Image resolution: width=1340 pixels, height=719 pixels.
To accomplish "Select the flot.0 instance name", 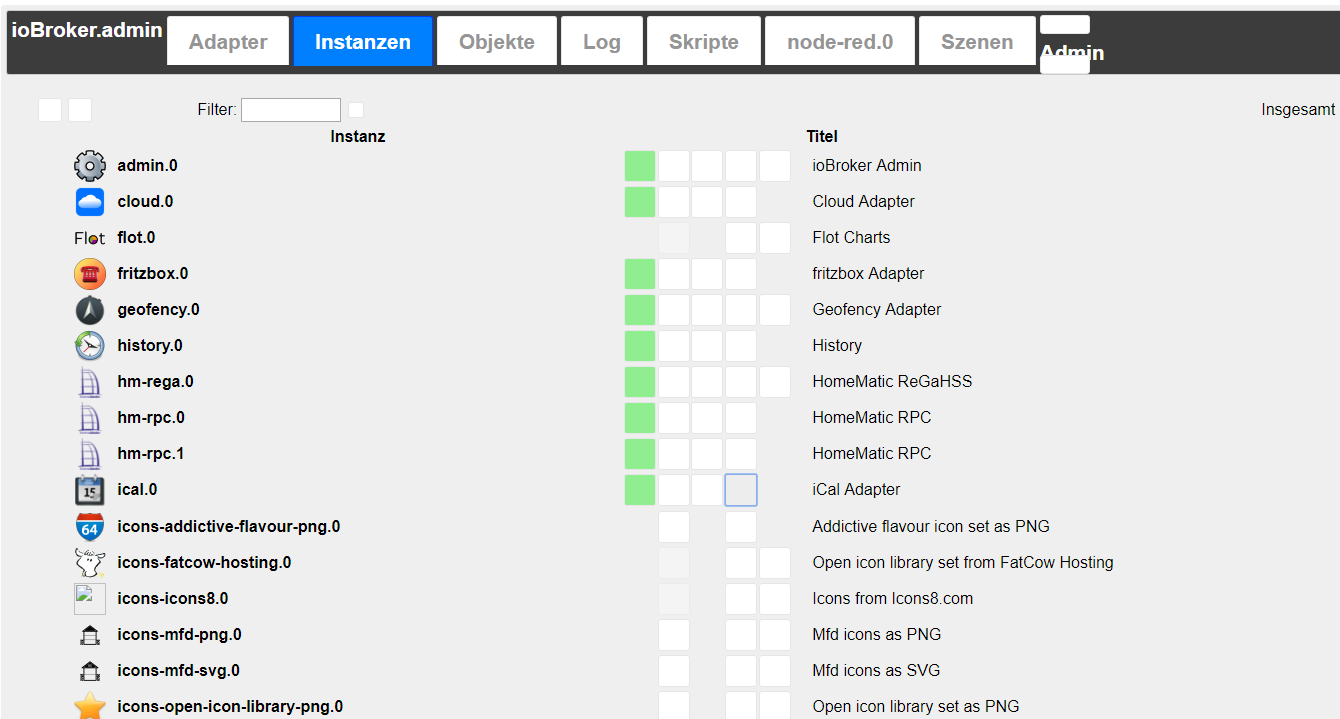I will (136, 238).
